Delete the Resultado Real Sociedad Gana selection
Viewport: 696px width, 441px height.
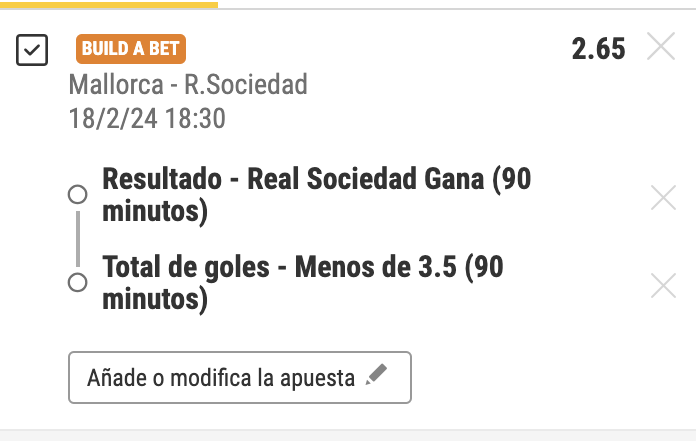pyautogui.click(x=663, y=197)
